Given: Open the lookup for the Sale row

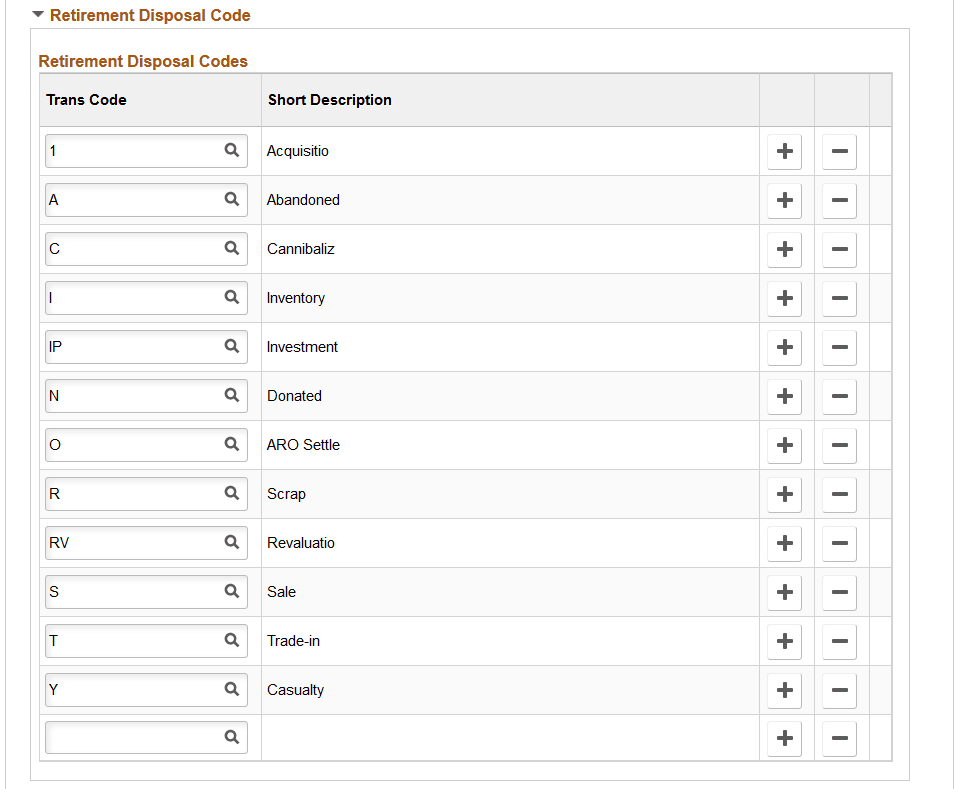Looking at the screenshot, I should pyautogui.click(x=232, y=592).
